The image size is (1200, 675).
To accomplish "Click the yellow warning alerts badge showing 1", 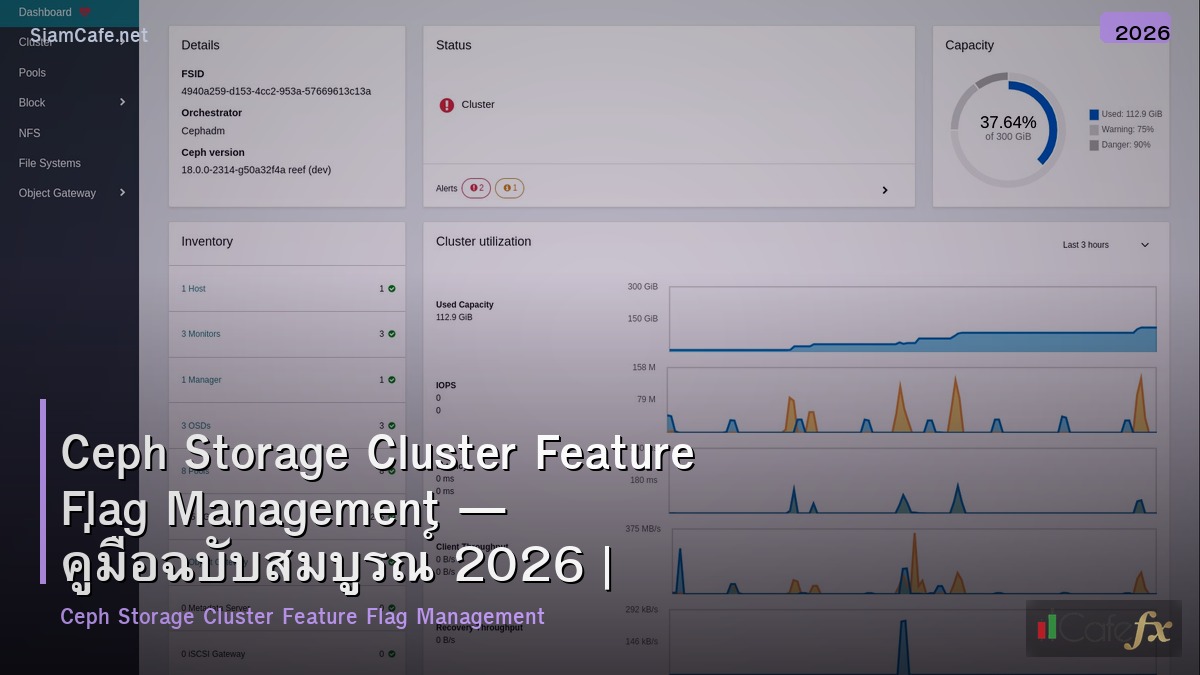I will pos(509,188).
